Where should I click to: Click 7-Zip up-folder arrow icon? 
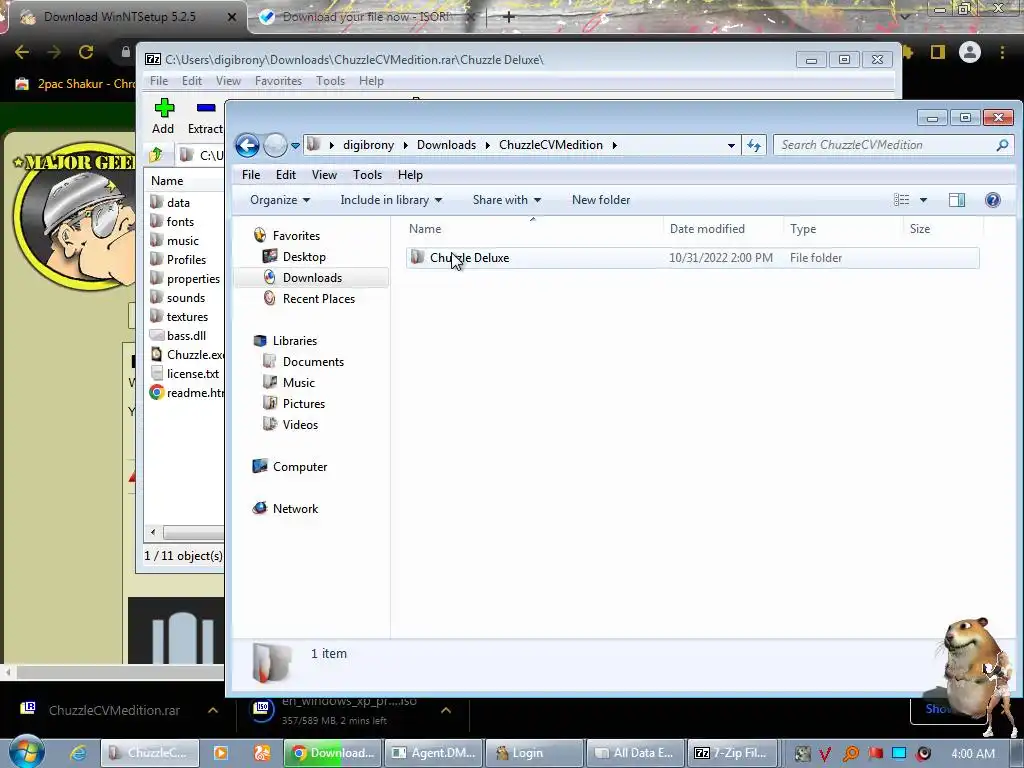(x=156, y=155)
